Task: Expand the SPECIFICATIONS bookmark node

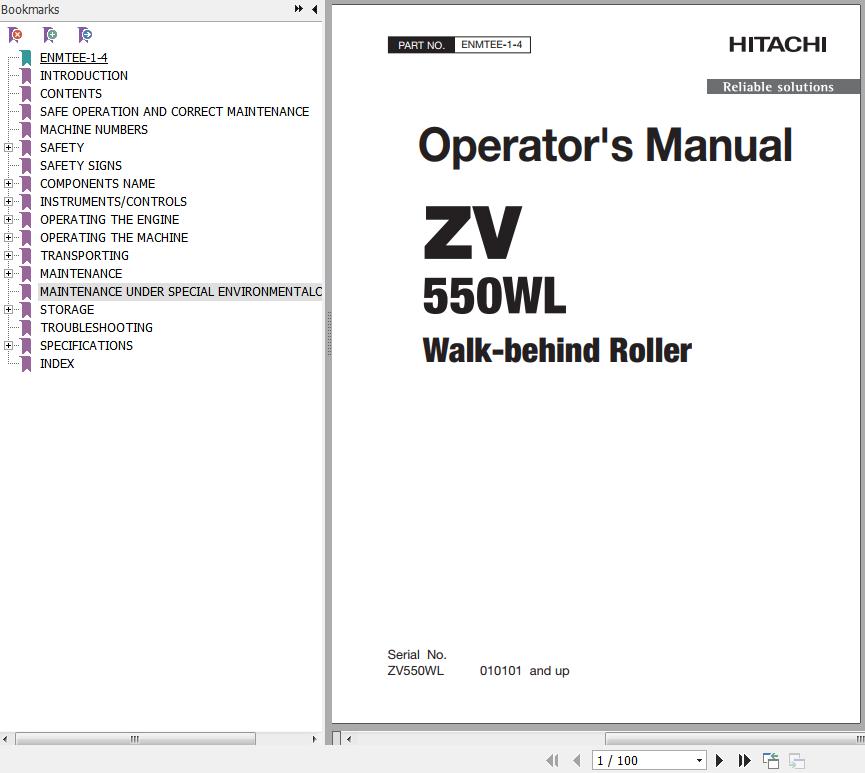Action: pos(8,346)
